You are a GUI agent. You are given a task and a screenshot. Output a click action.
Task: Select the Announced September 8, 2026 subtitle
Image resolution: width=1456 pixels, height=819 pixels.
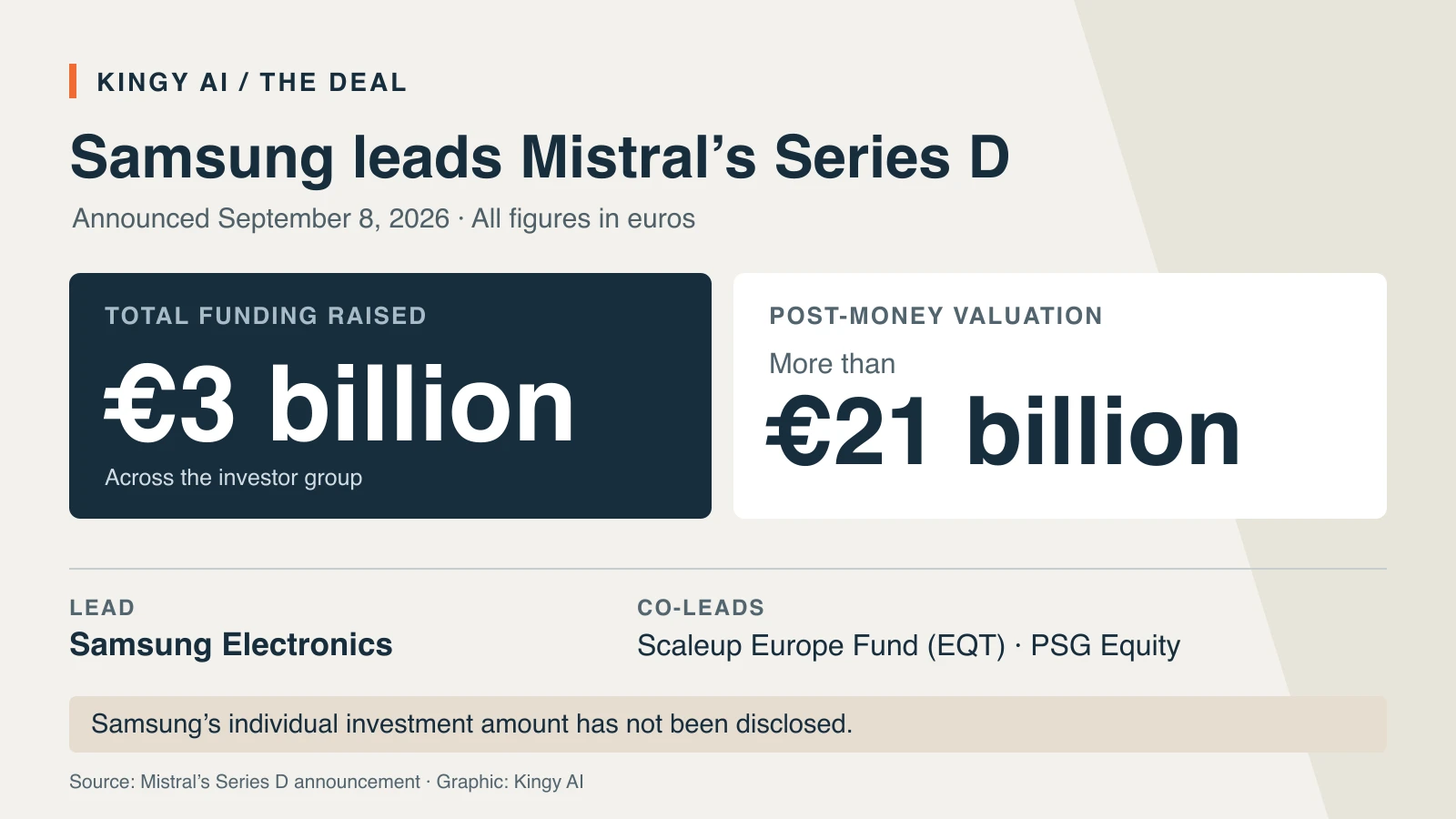[x=383, y=218]
